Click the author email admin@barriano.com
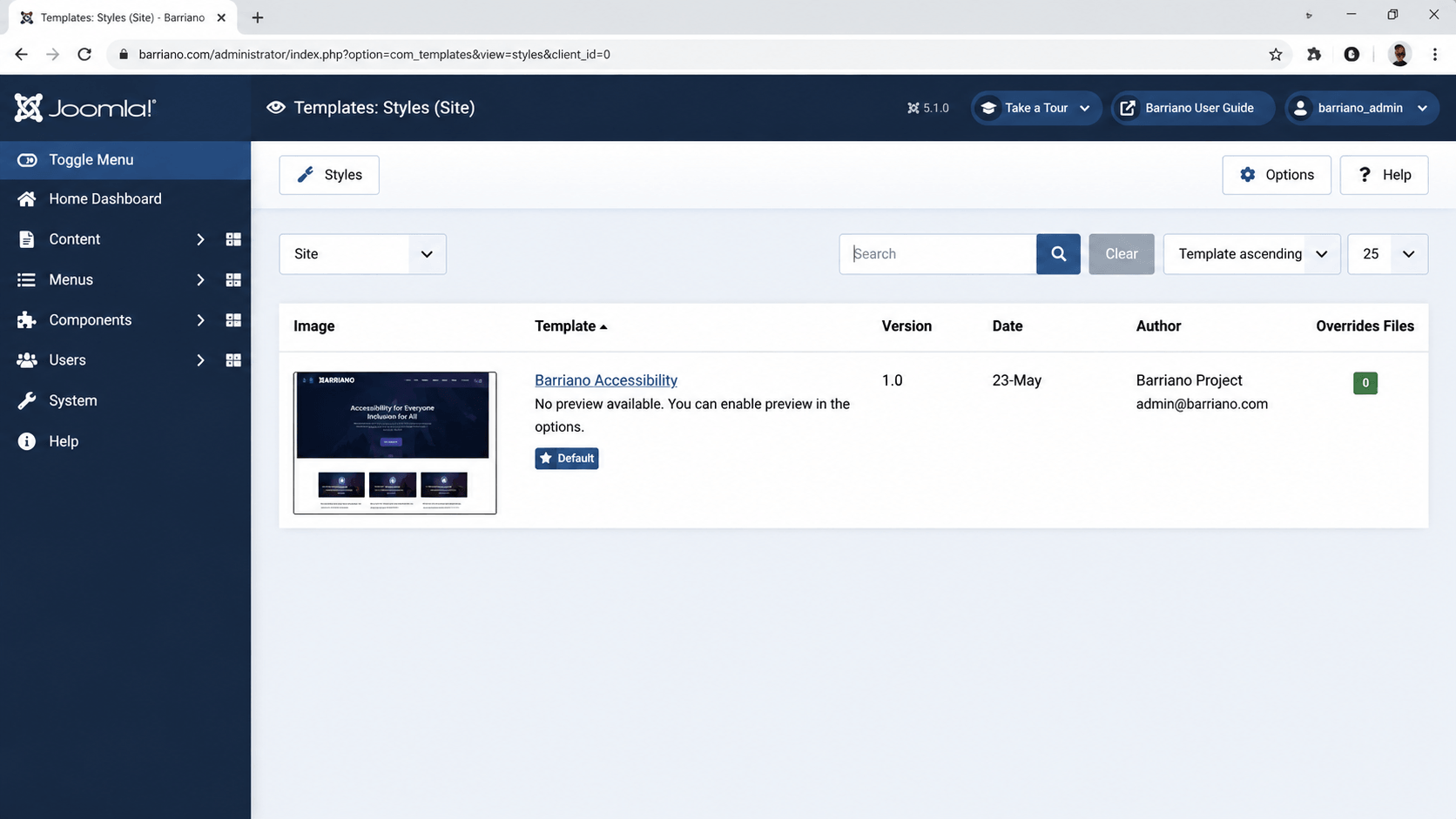1456x819 pixels. [x=1202, y=404]
